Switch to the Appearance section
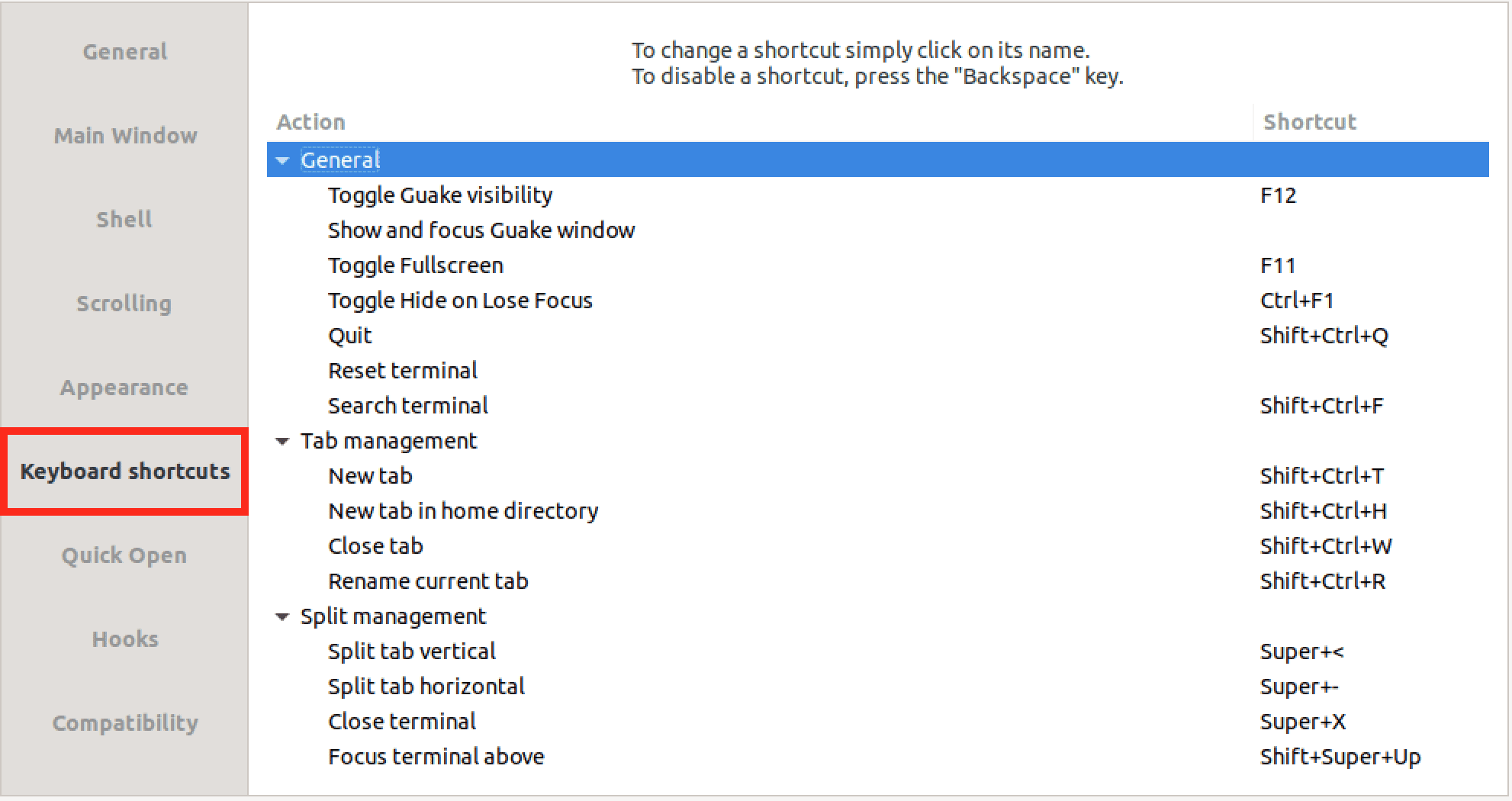1512x801 pixels. point(124,387)
